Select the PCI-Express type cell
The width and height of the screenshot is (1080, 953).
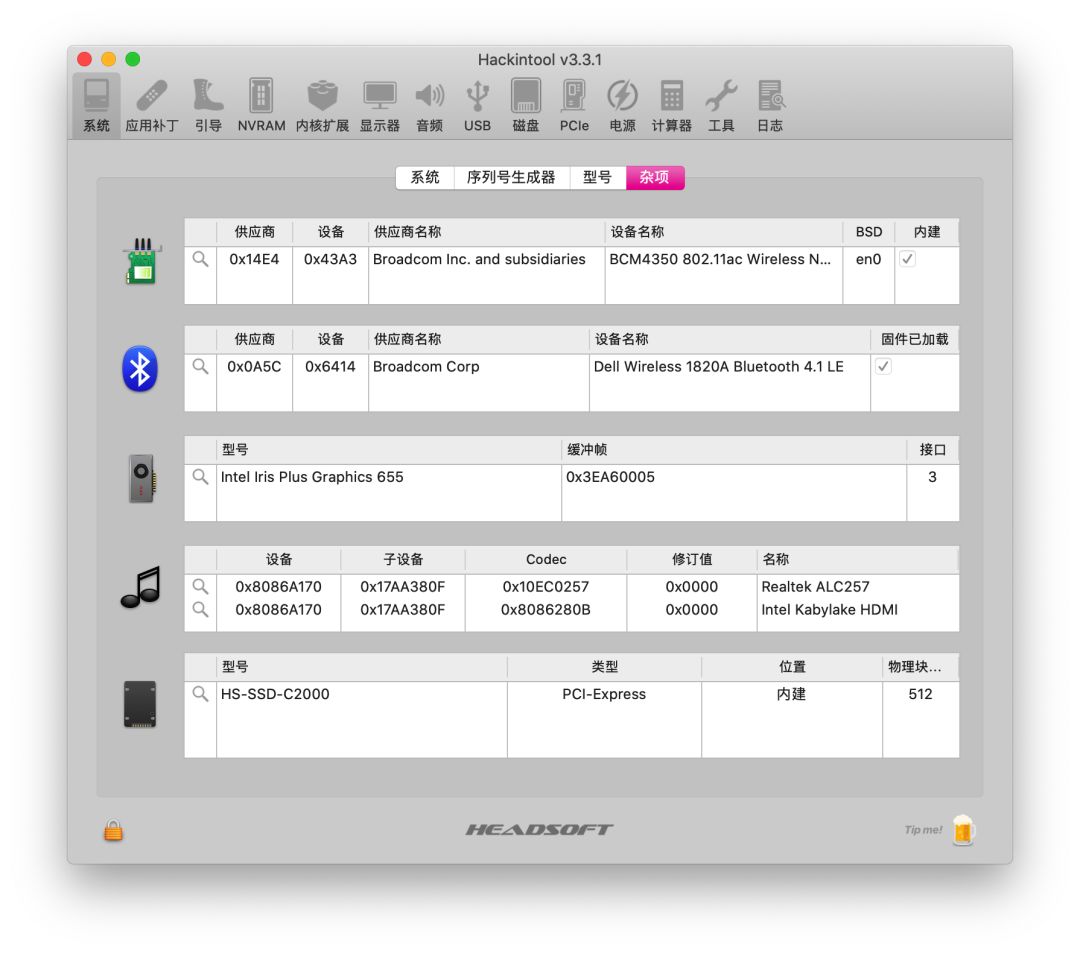604,694
